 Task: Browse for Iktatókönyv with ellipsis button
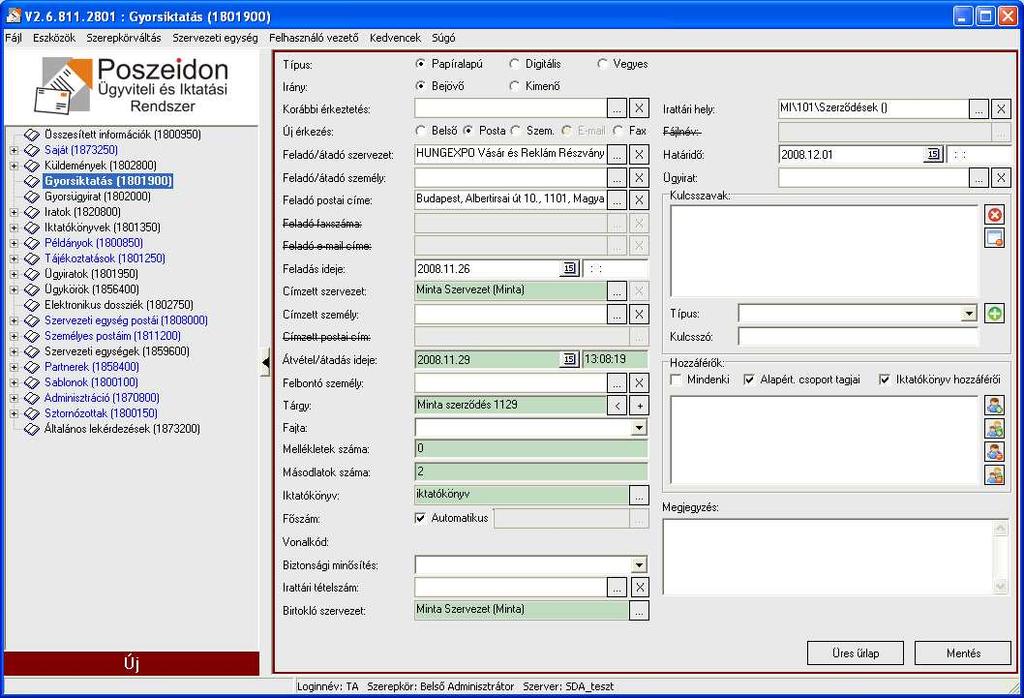tap(639, 496)
